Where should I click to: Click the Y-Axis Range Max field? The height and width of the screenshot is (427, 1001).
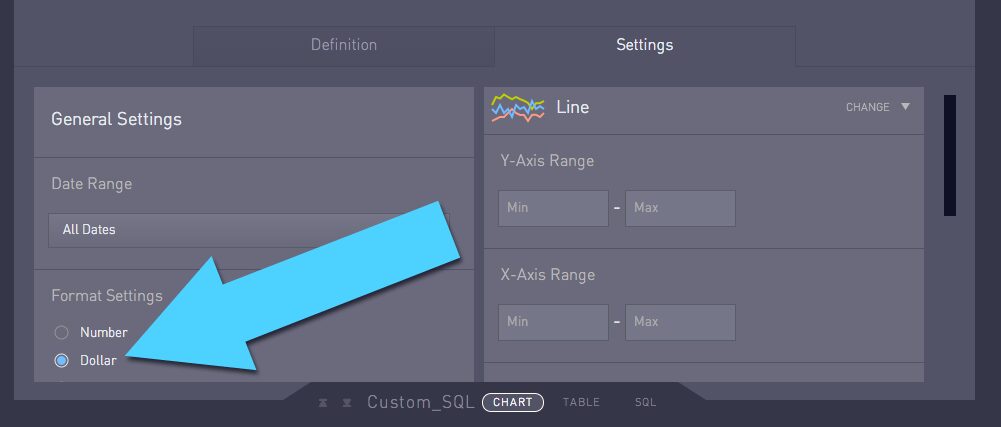tap(680, 208)
